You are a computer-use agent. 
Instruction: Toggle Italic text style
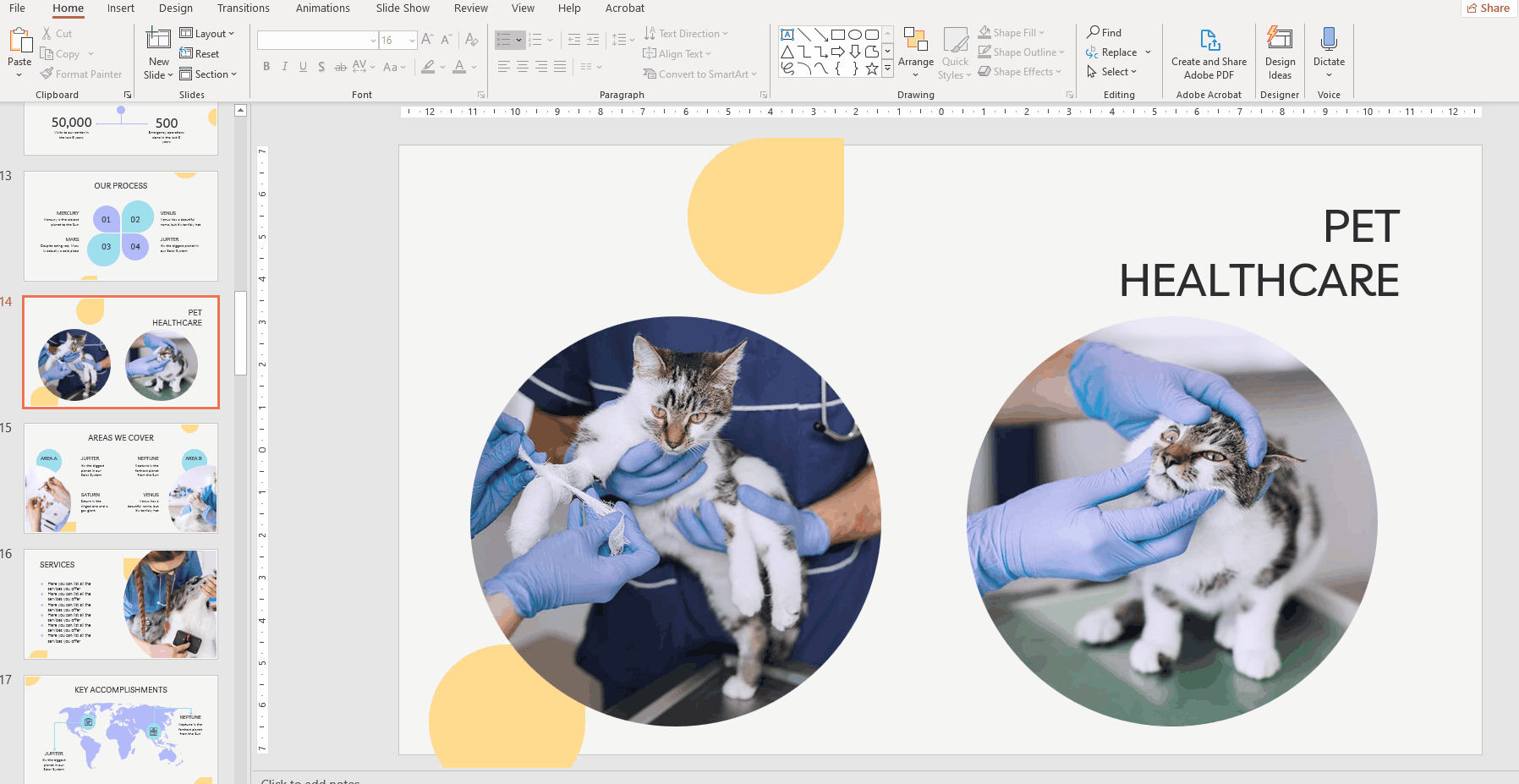285,67
